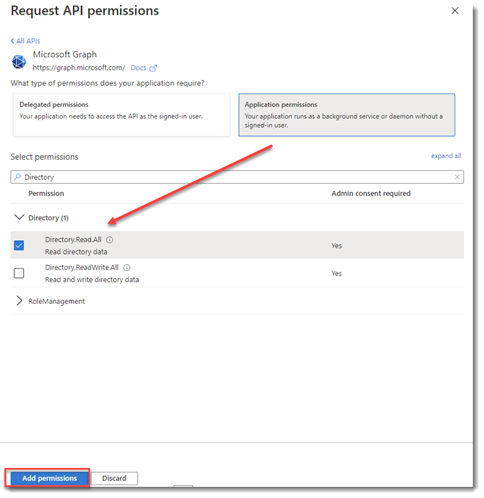Click the Read directory data description

coord(76,252)
